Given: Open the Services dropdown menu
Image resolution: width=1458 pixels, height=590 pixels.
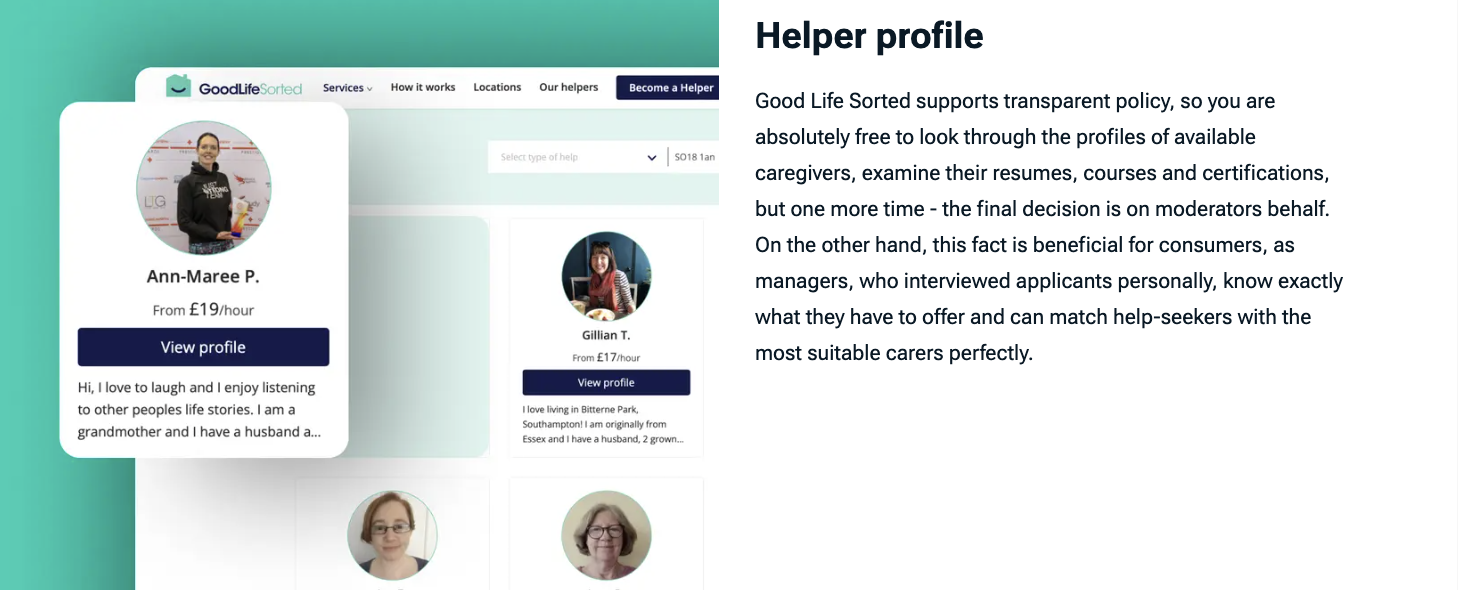Looking at the screenshot, I should point(347,88).
